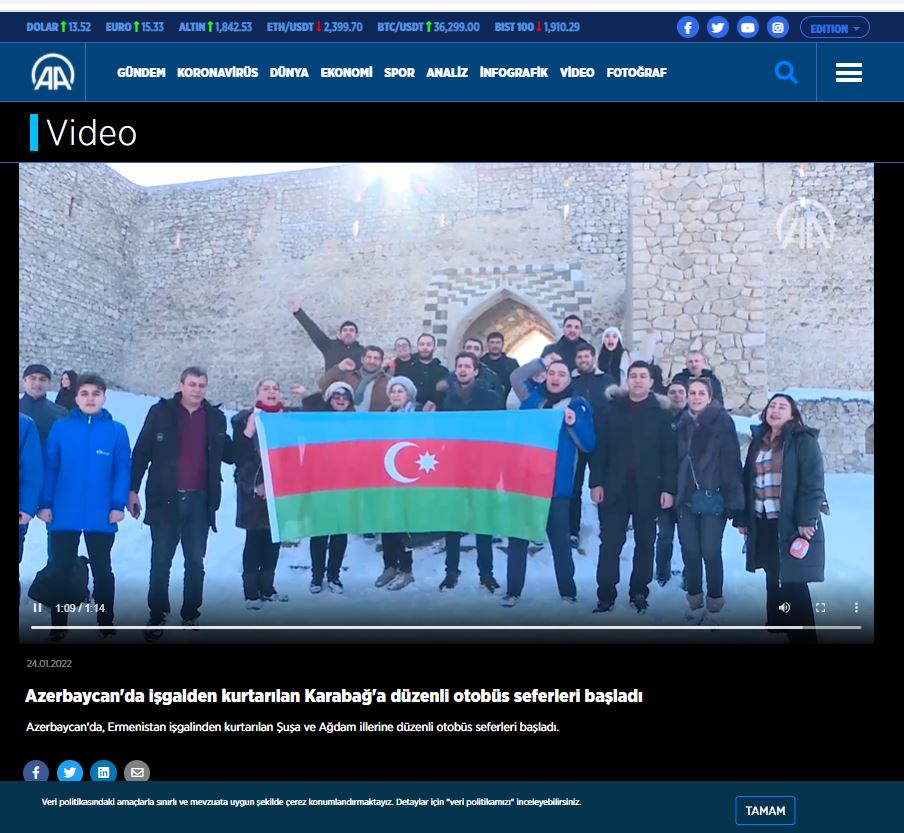Enter fullscreen video mode

coord(820,608)
